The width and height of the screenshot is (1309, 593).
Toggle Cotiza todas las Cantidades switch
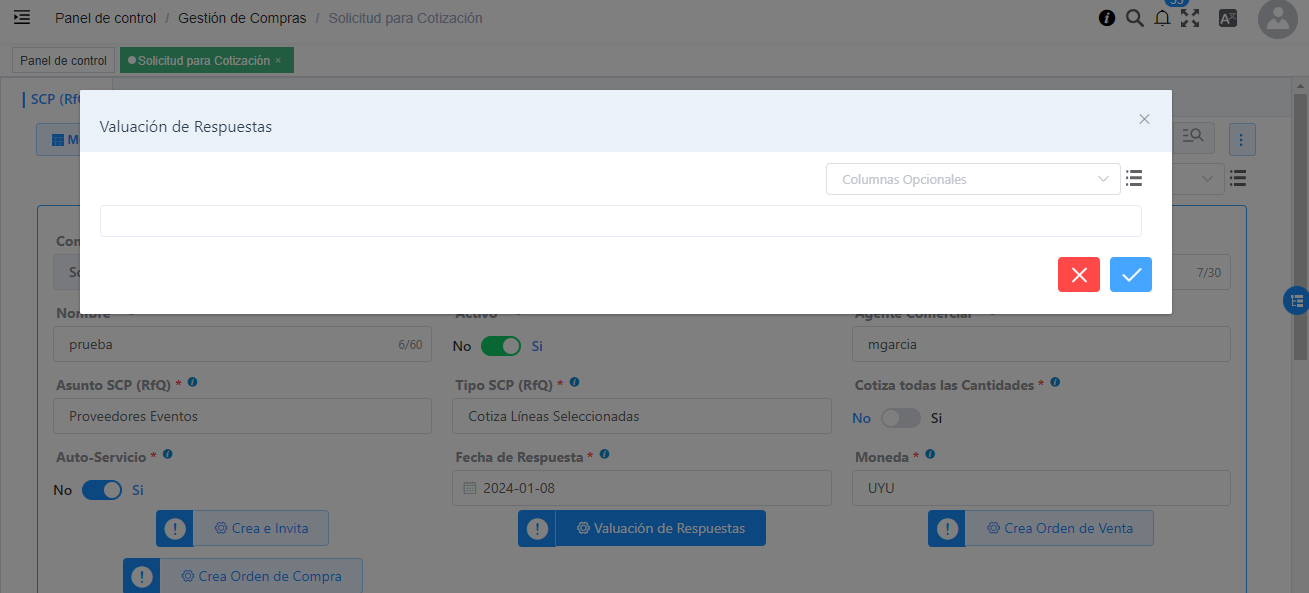click(x=900, y=418)
